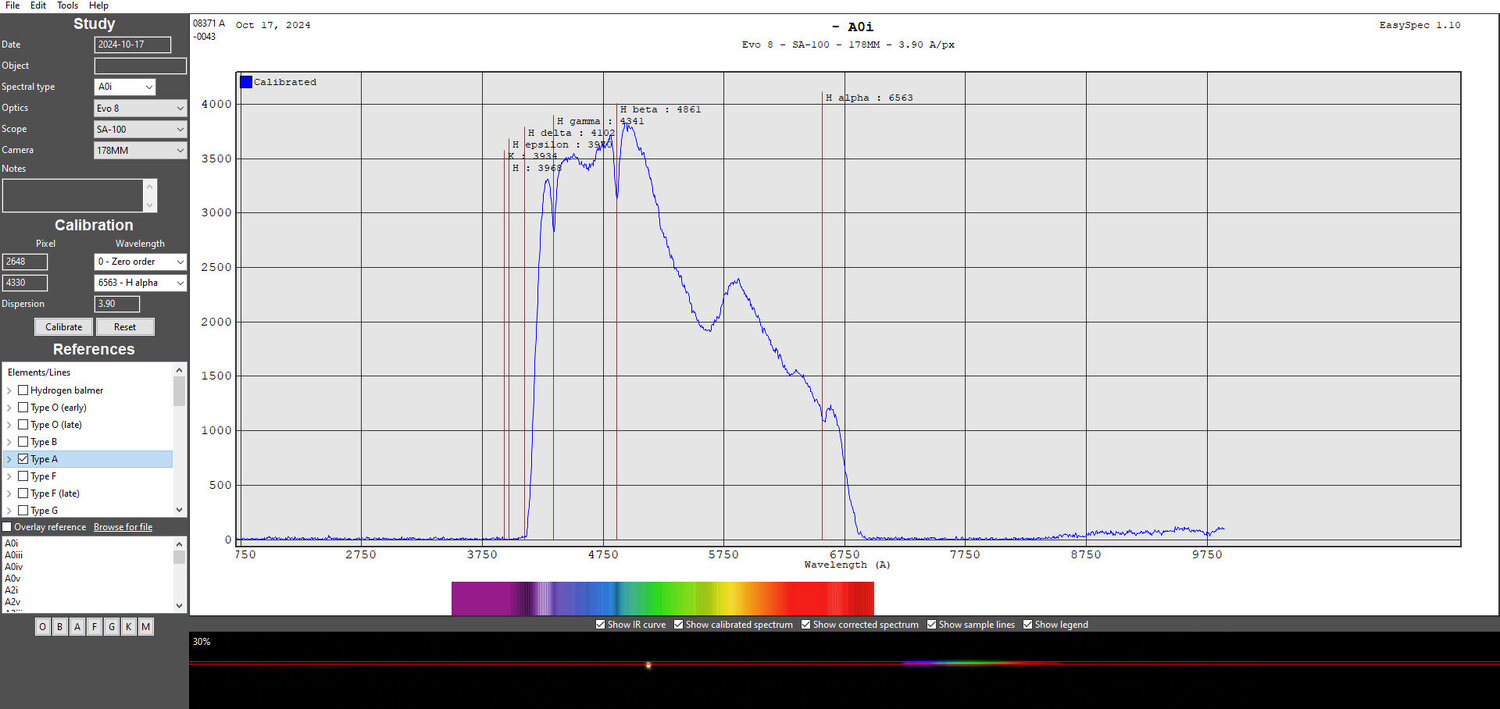Open the Spectral type dropdown

(125, 87)
